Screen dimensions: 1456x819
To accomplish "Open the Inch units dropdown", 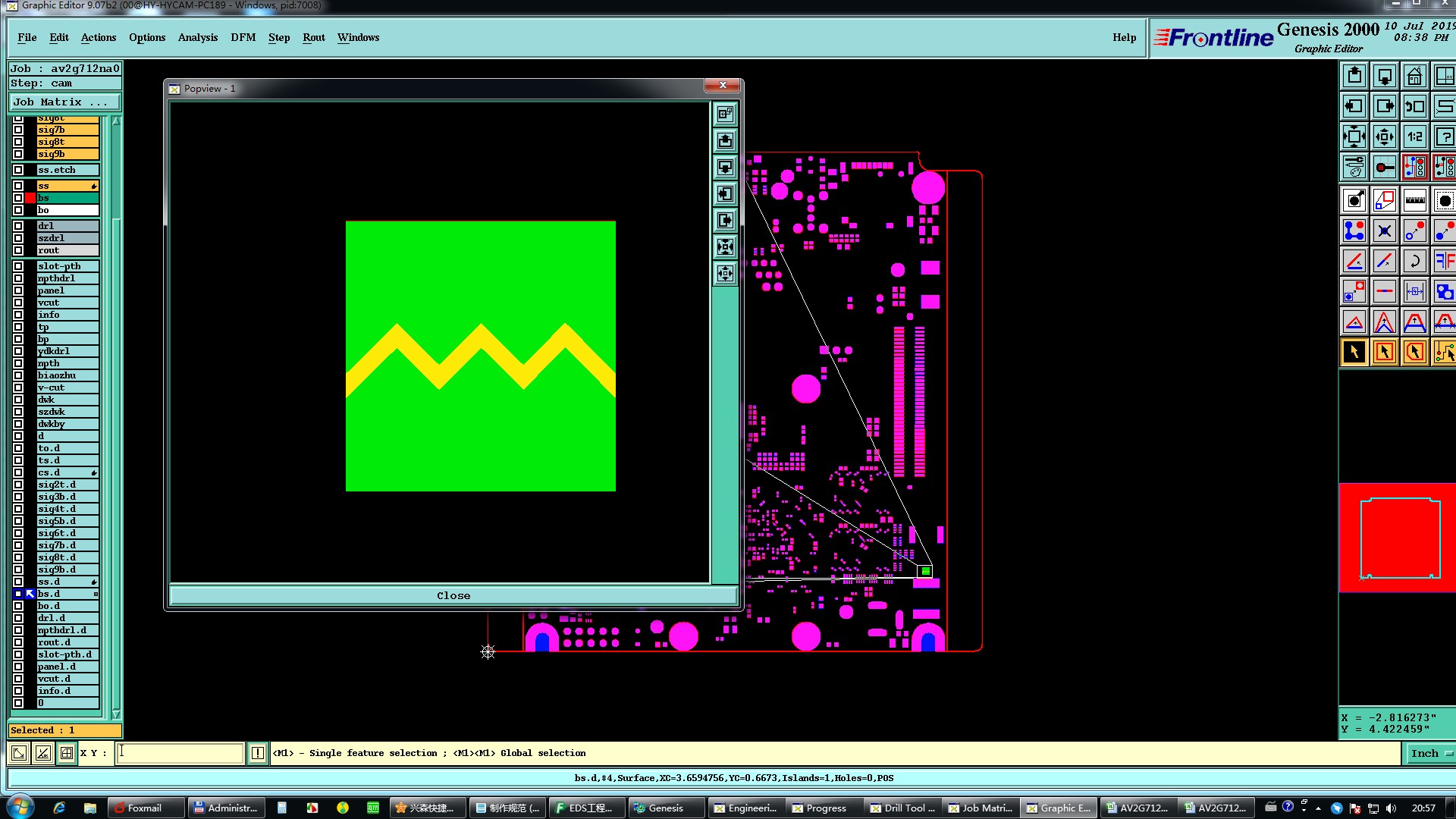I will pyautogui.click(x=1429, y=753).
